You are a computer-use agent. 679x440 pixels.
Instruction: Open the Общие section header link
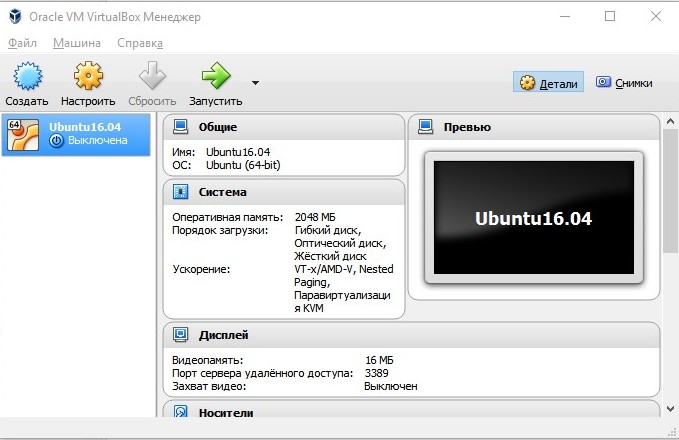[218, 127]
